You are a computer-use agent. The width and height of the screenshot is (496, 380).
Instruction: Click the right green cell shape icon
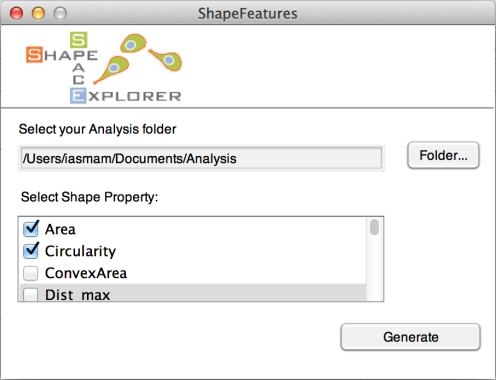tap(166, 59)
